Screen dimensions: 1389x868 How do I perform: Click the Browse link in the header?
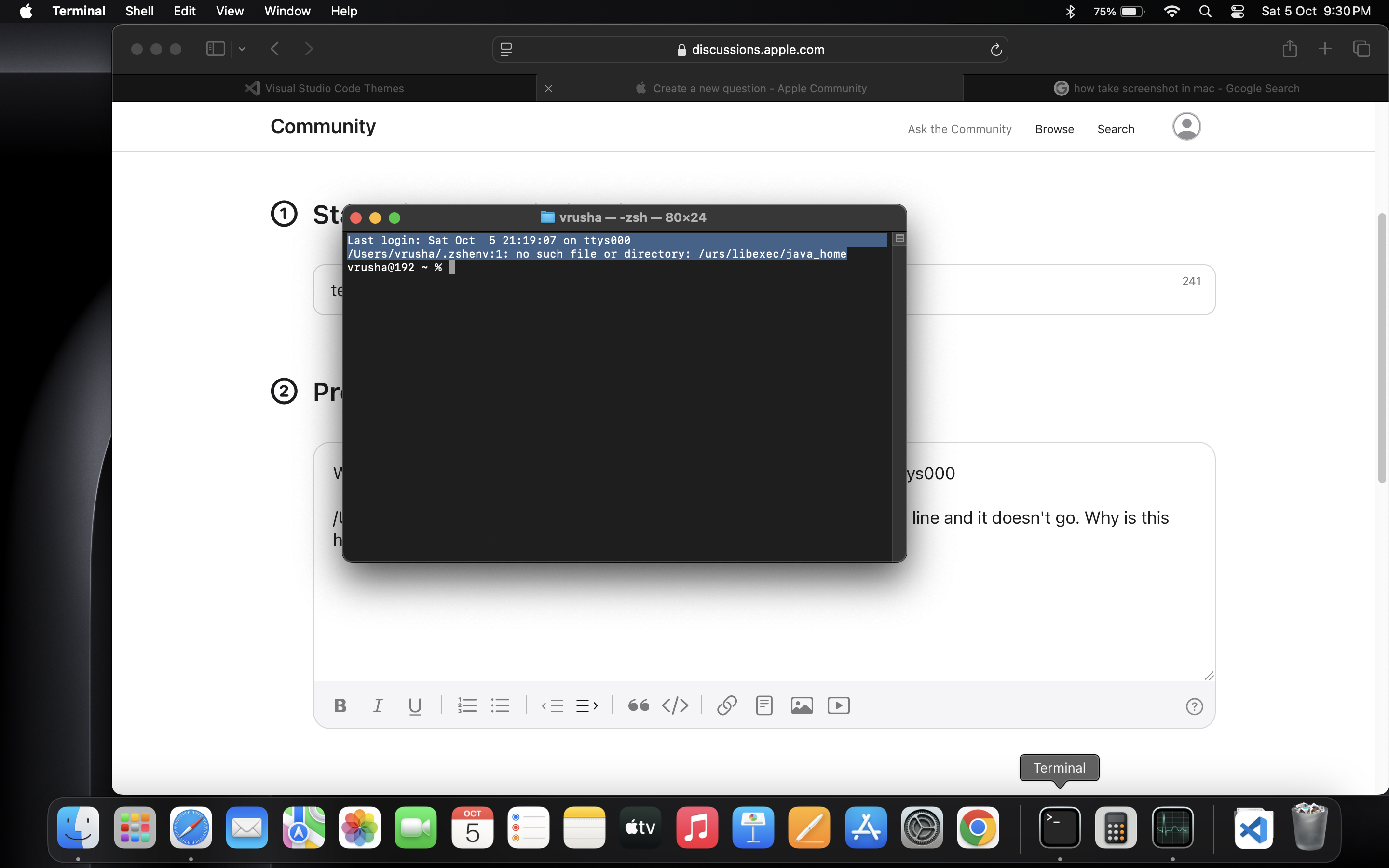[1054, 129]
